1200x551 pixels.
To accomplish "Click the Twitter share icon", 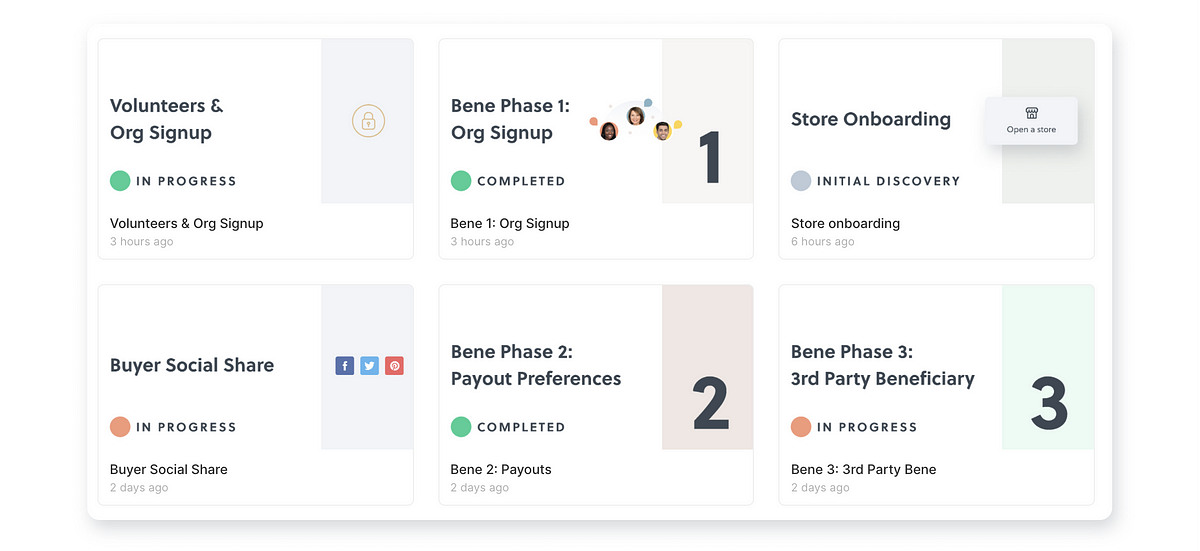I will point(370,366).
